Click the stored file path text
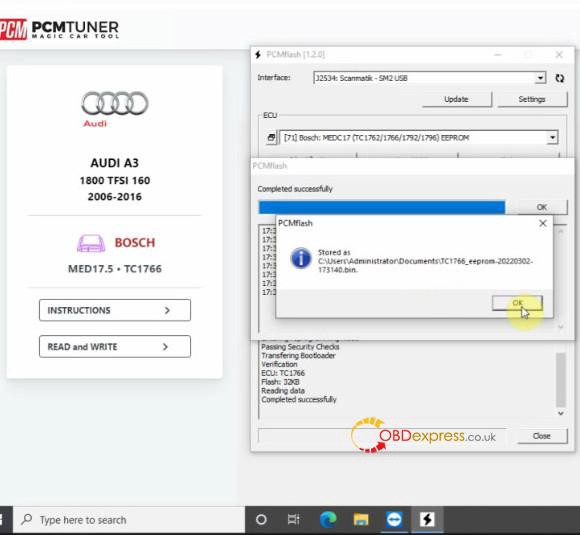 pyautogui.click(x=425, y=265)
